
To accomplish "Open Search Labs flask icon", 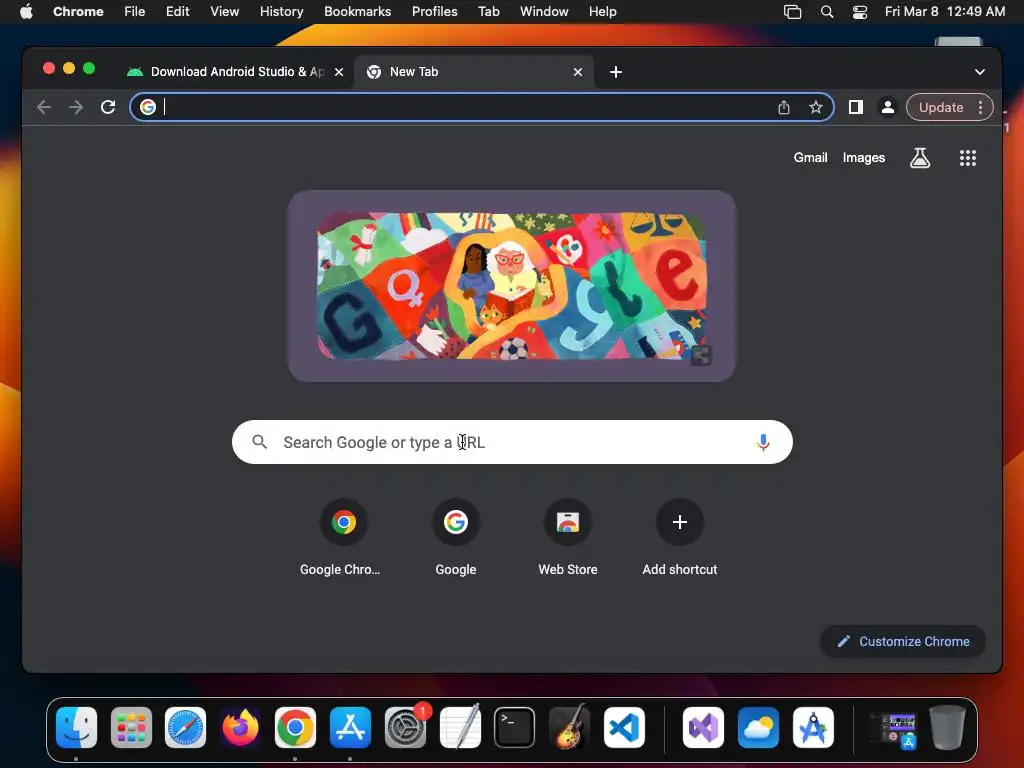I will coord(920,157).
